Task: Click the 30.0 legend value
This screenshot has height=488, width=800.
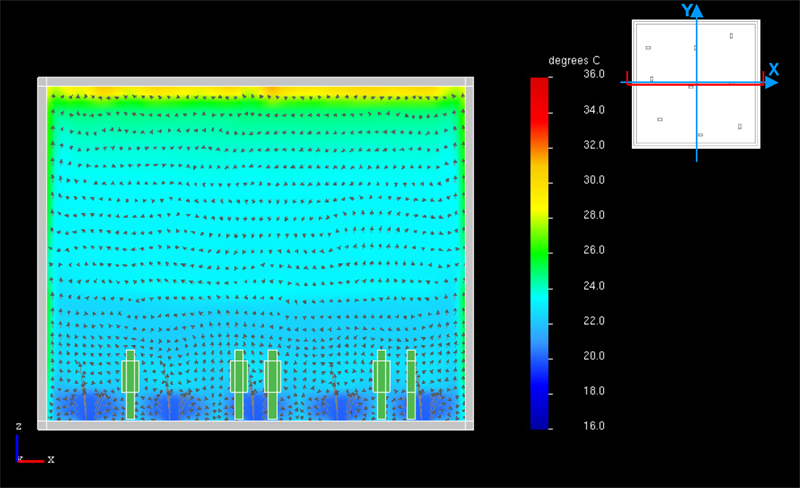Action: point(594,180)
